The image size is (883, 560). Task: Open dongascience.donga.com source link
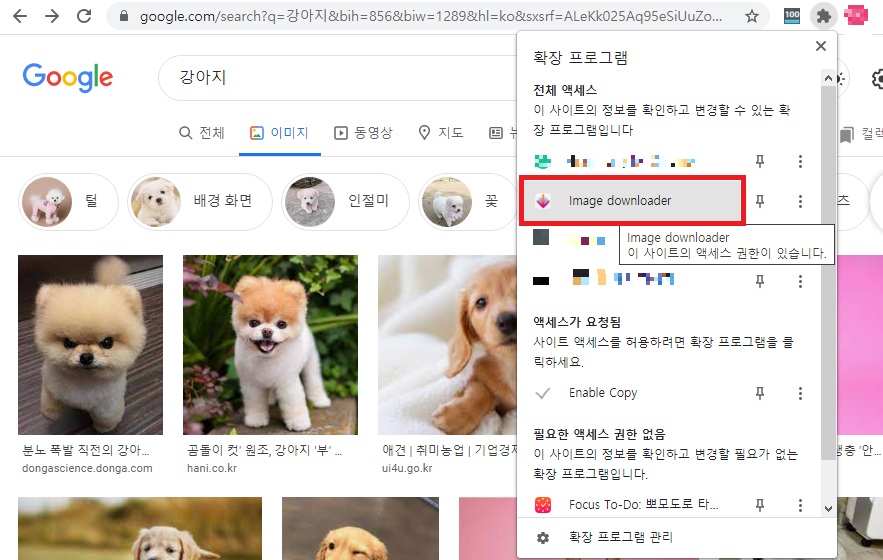click(87, 468)
